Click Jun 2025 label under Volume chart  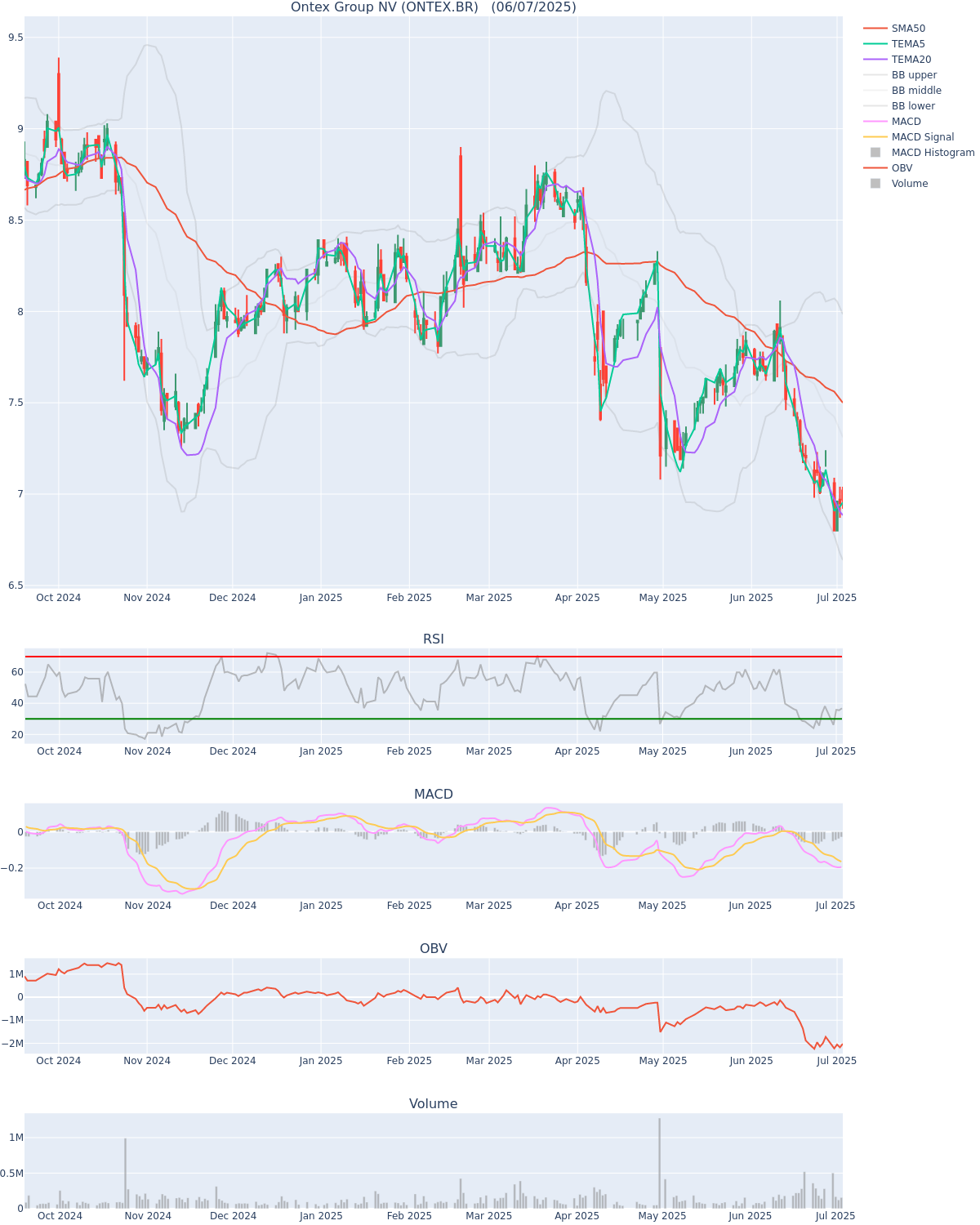(751, 1216)
